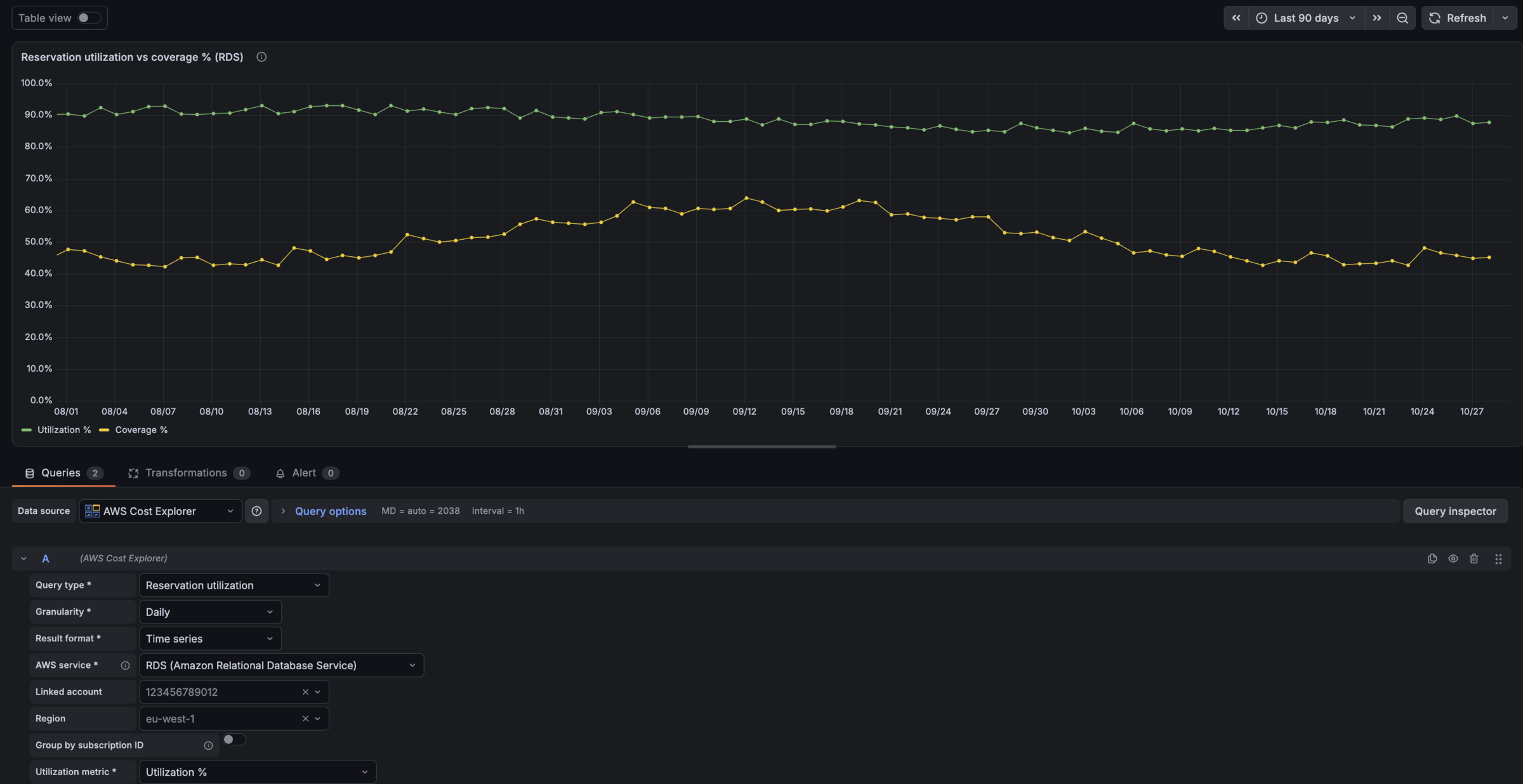Show panel description info icon

[x=261, y=57]
